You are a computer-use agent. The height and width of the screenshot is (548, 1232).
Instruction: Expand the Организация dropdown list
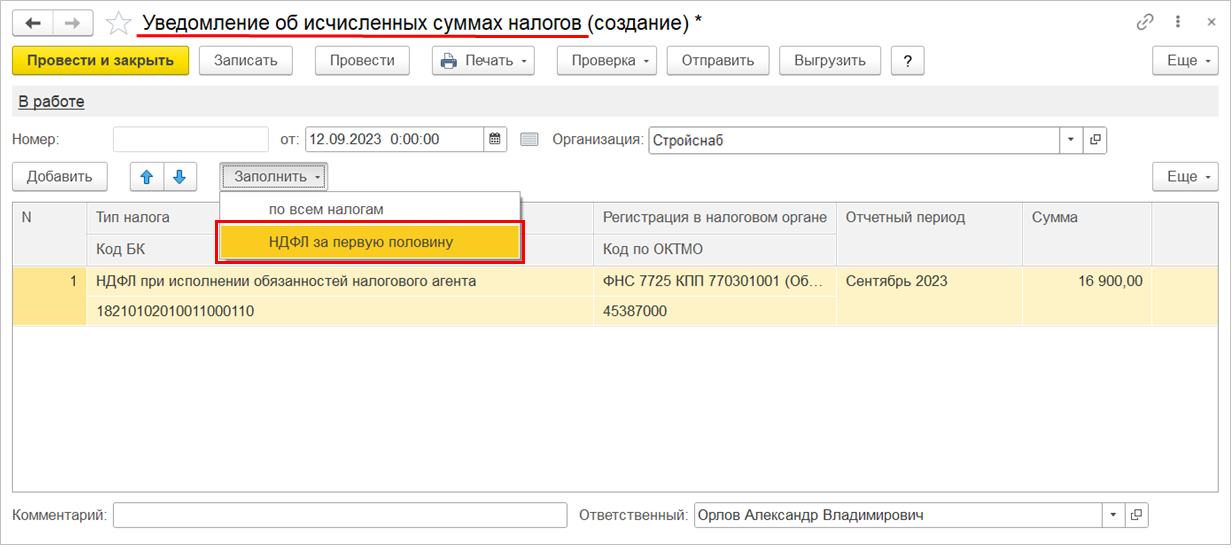point(1071,140)
